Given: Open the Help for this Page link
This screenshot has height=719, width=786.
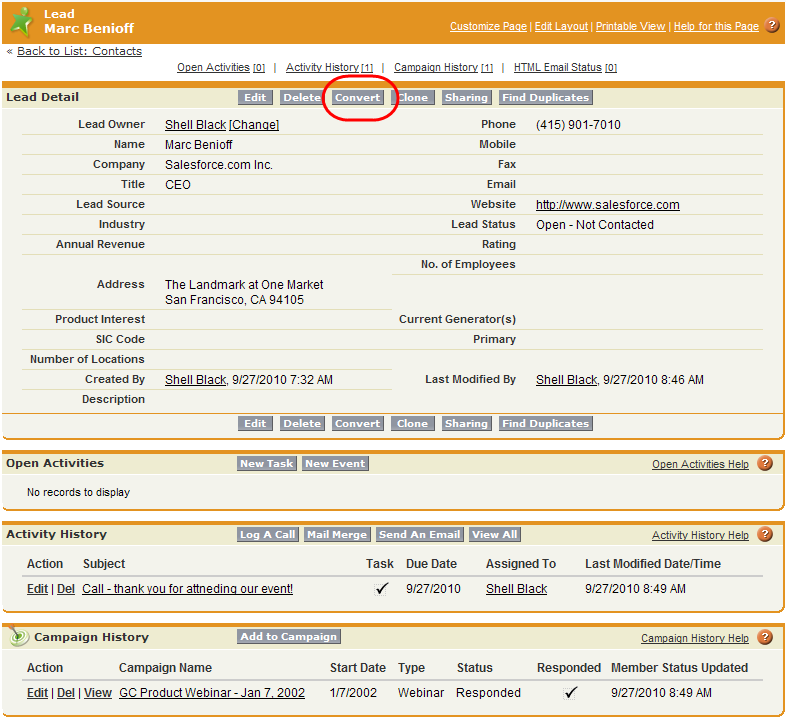Looking at the screenshot, I should click(x=716, y=26).
